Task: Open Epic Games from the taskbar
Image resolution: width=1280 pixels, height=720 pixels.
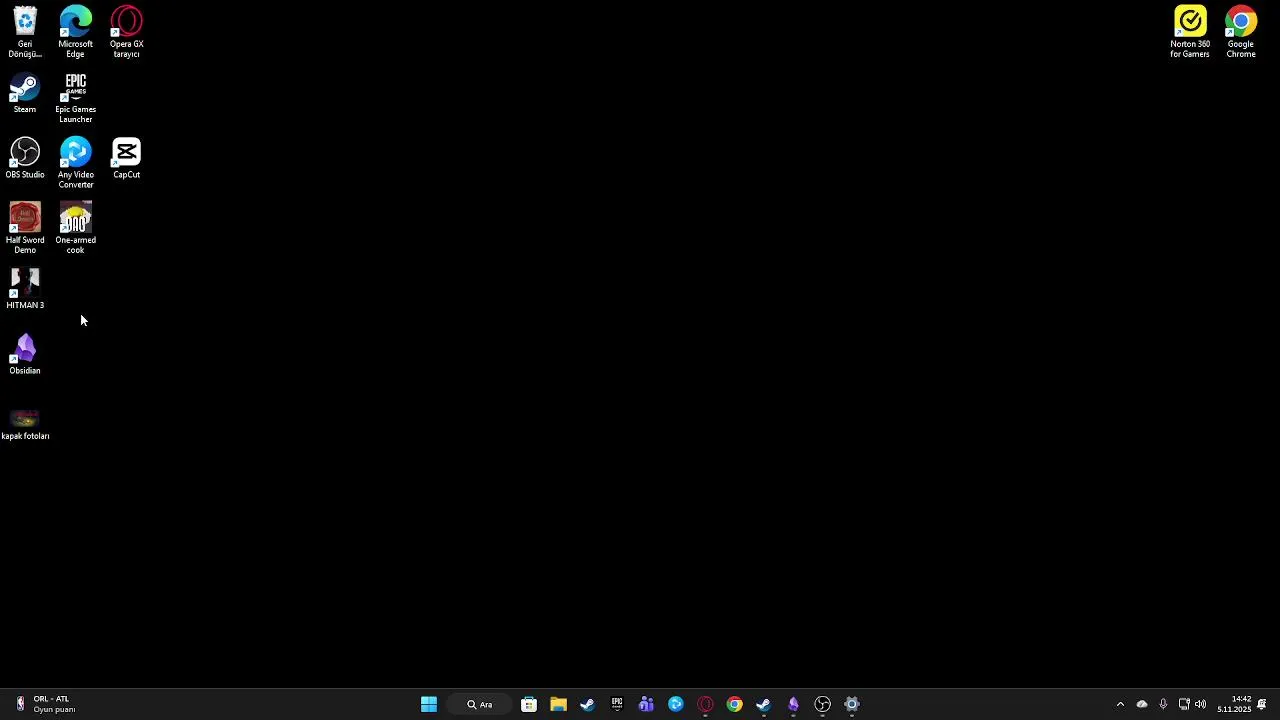Action: point(617,704)
